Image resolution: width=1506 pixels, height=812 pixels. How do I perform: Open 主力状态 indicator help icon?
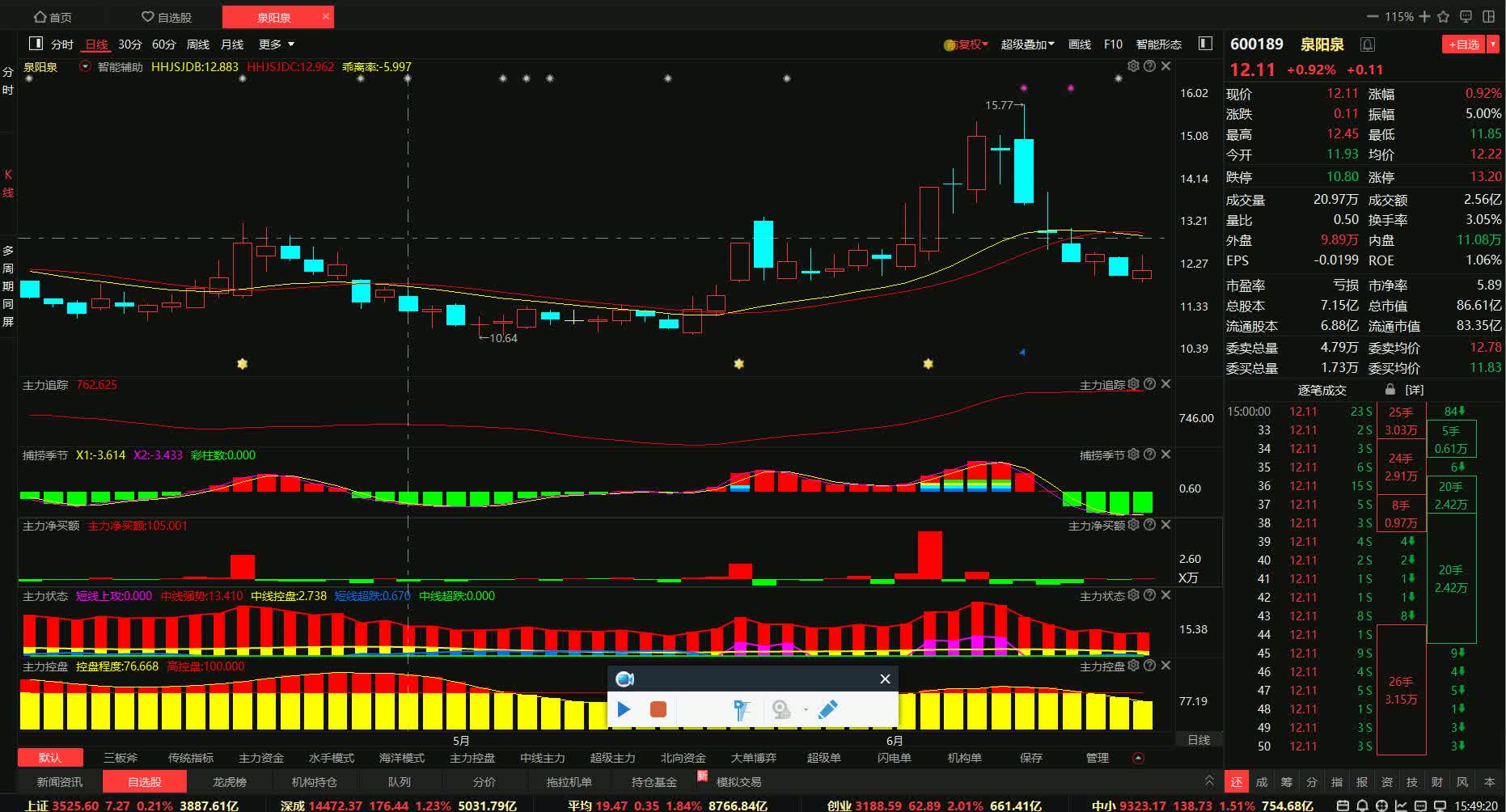[1149, 595]
